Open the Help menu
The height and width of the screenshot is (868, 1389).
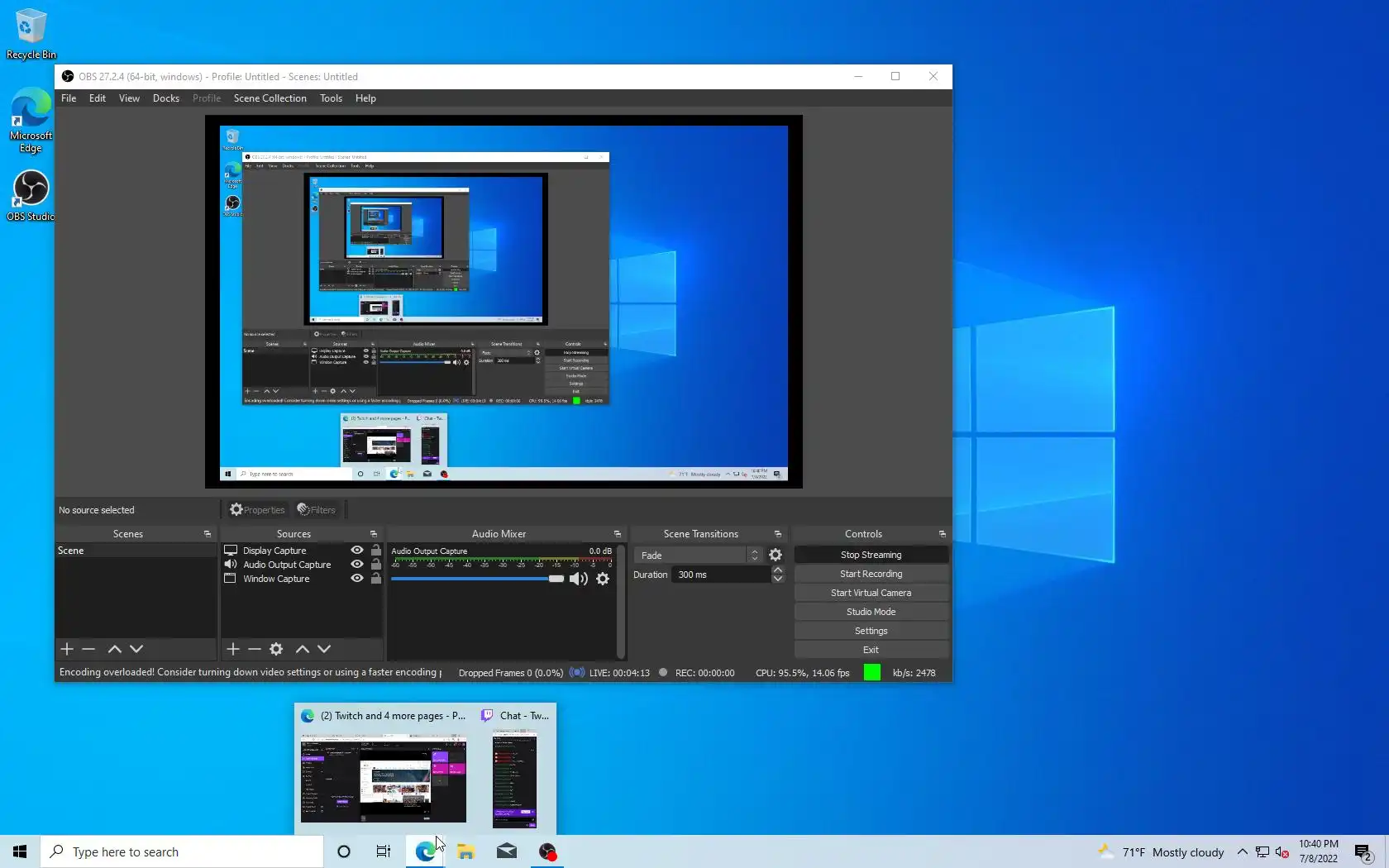pyautogui.click(x=365, y=98)
